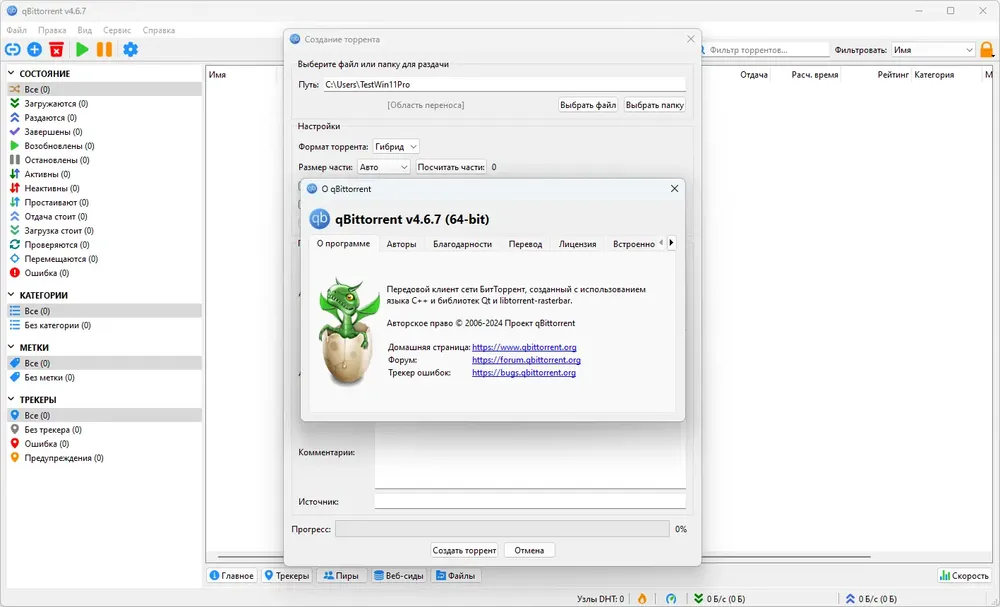Click the green resume play toolbar icon

point(82,49)
